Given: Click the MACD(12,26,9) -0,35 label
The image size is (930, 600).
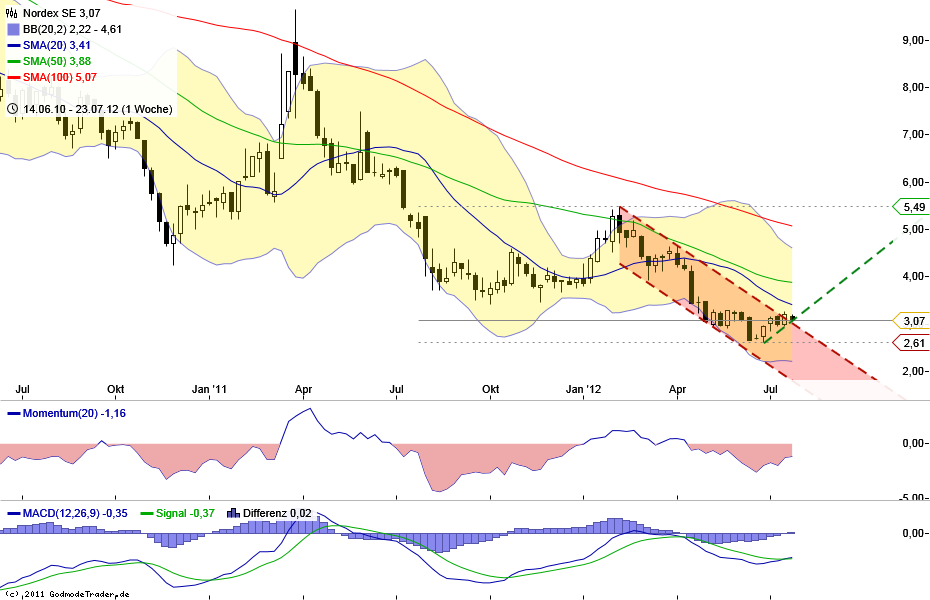Looking at the screenshot, I should point(75,513).
